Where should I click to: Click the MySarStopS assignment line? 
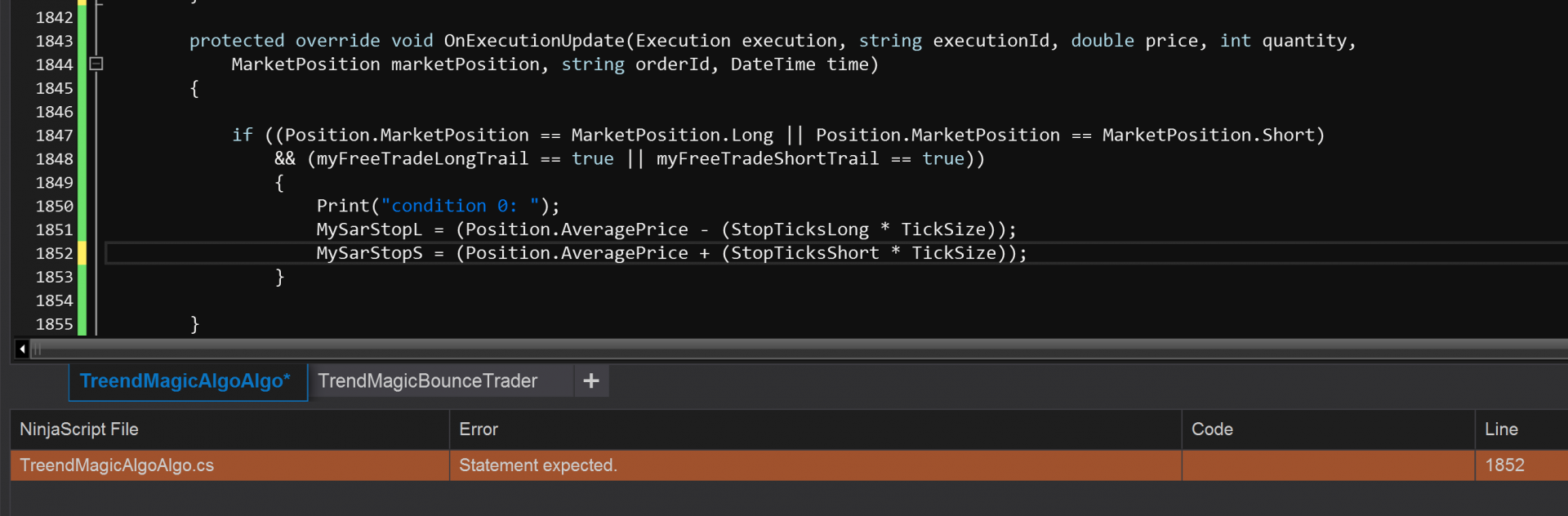(x=670, y=254)
